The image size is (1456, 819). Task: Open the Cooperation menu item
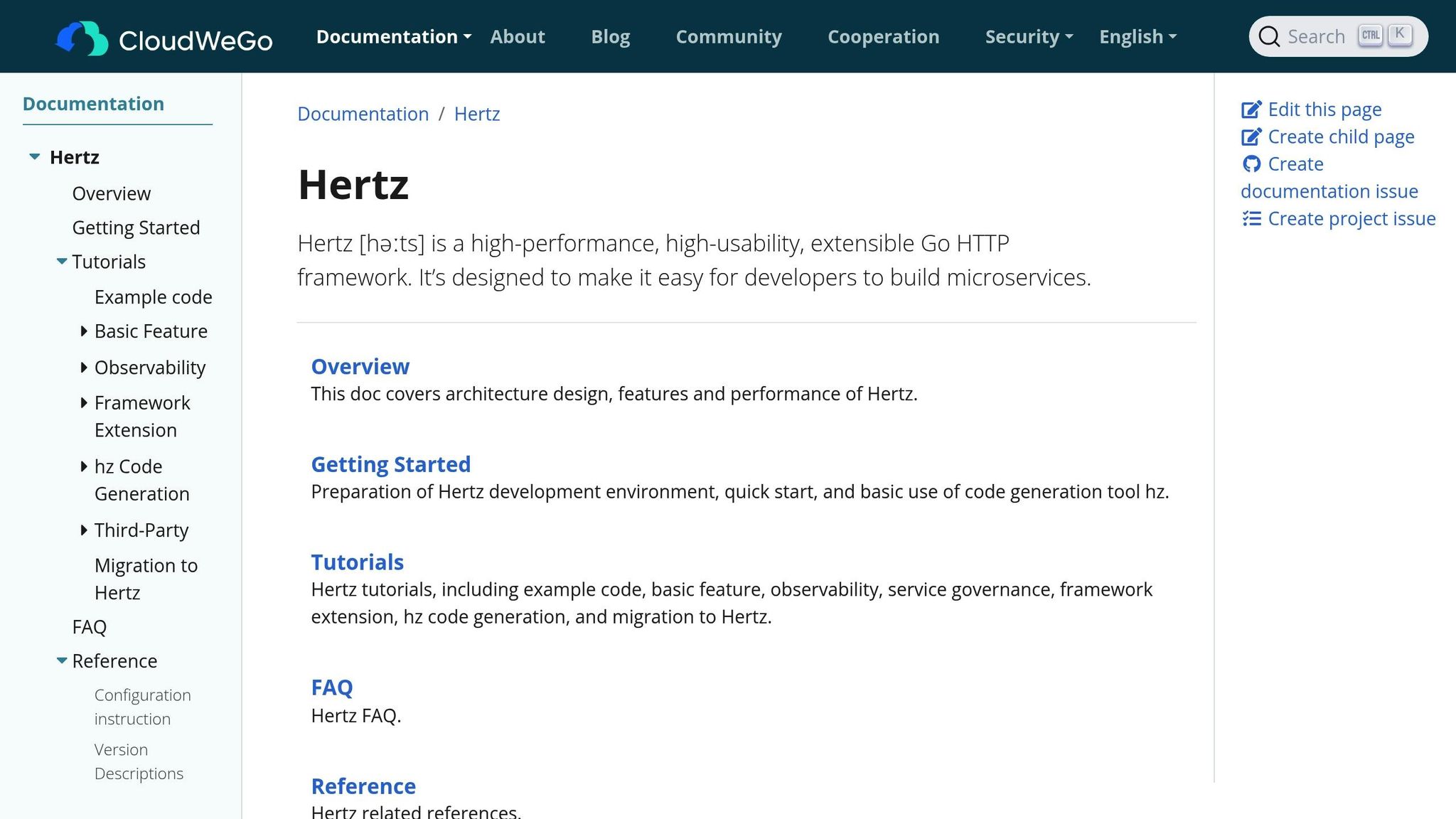click(884, 36)
